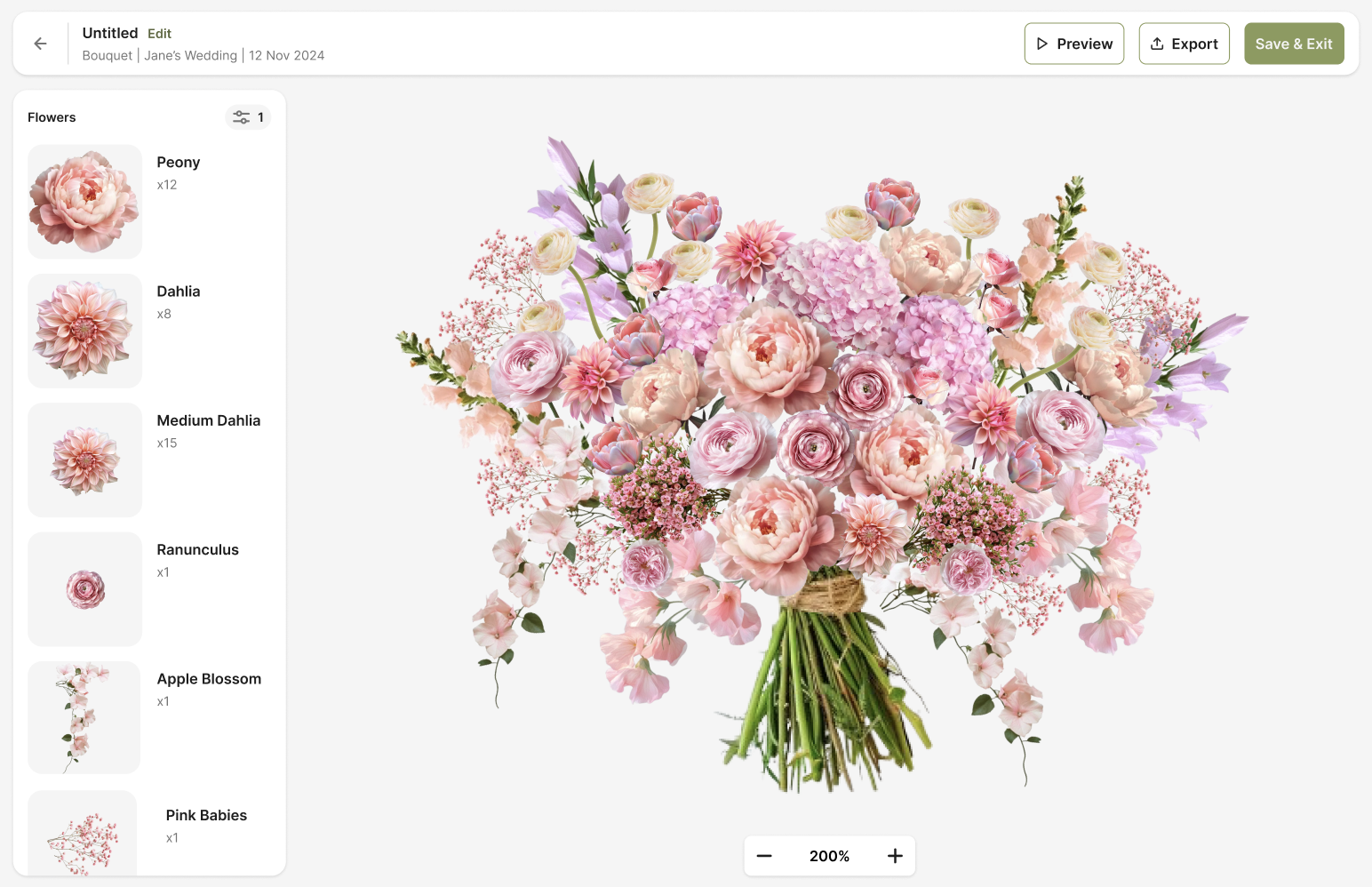Select the Medium Dahlia thumbnail
1372x887 pixels.
tap(85, 460)
